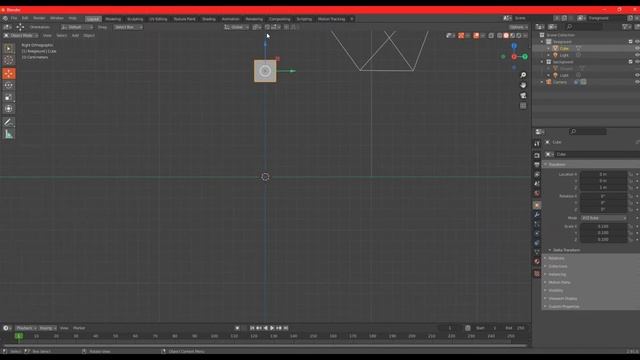Switch to solid viewport shading
This screenshot has height=360, width=640.
tap(506, 36)
